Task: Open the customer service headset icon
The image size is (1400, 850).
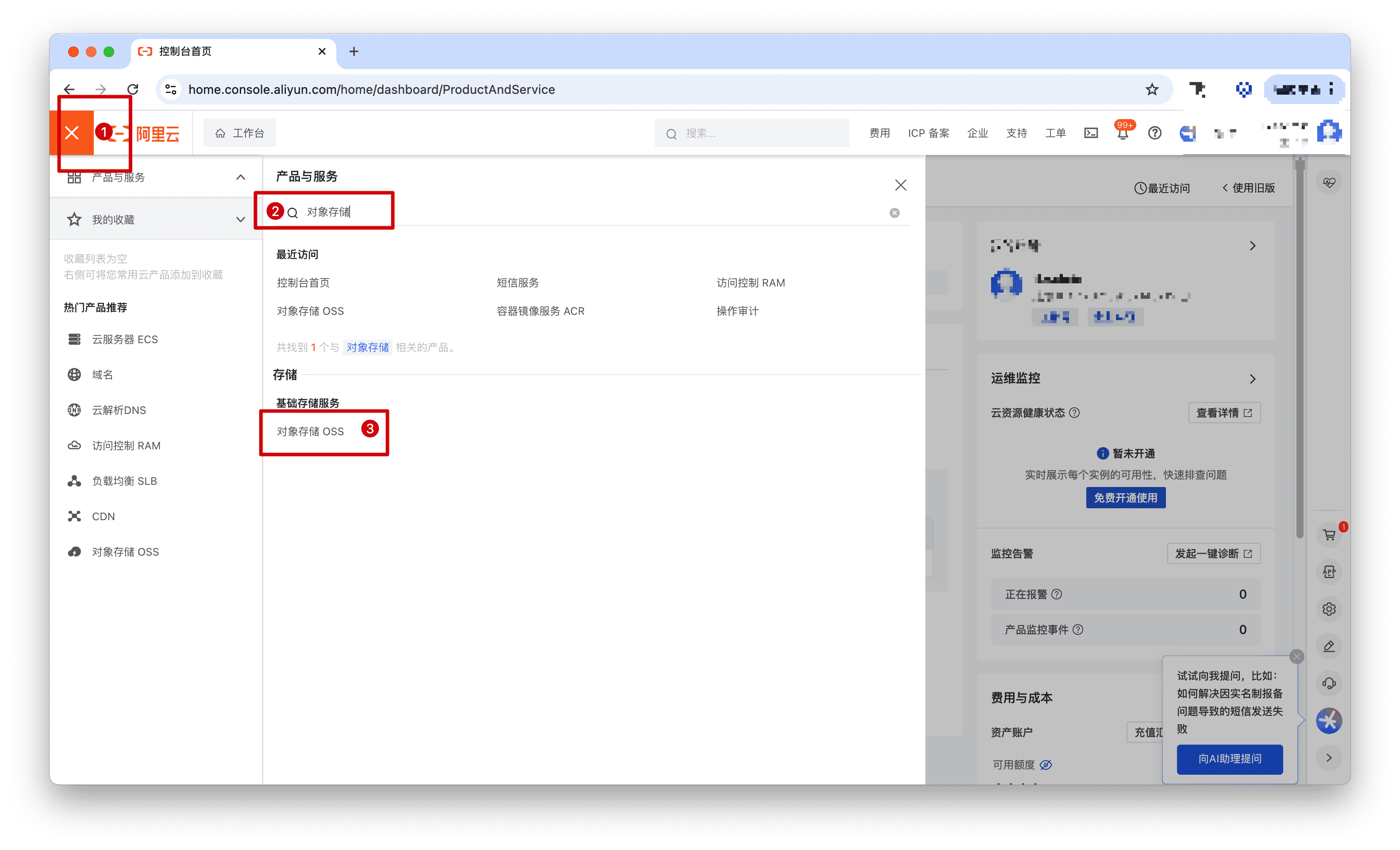Action: 1329,684
